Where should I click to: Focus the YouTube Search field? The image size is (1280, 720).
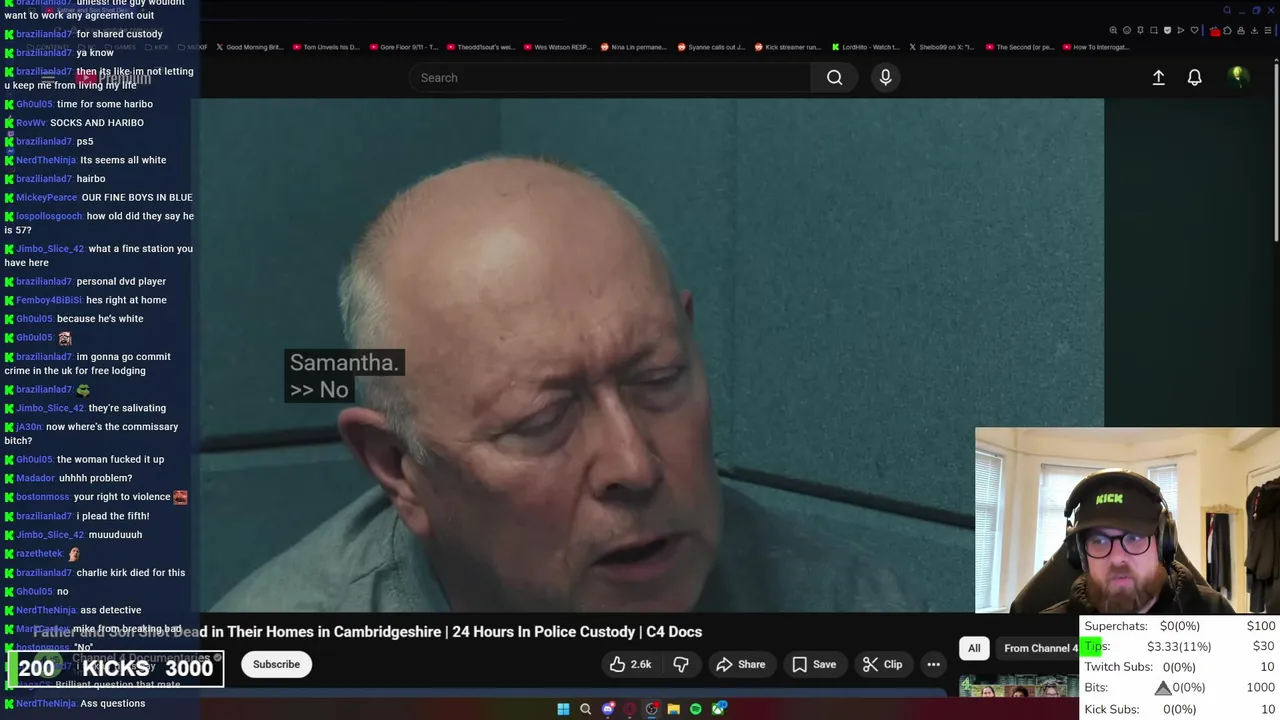coord(610,77)
